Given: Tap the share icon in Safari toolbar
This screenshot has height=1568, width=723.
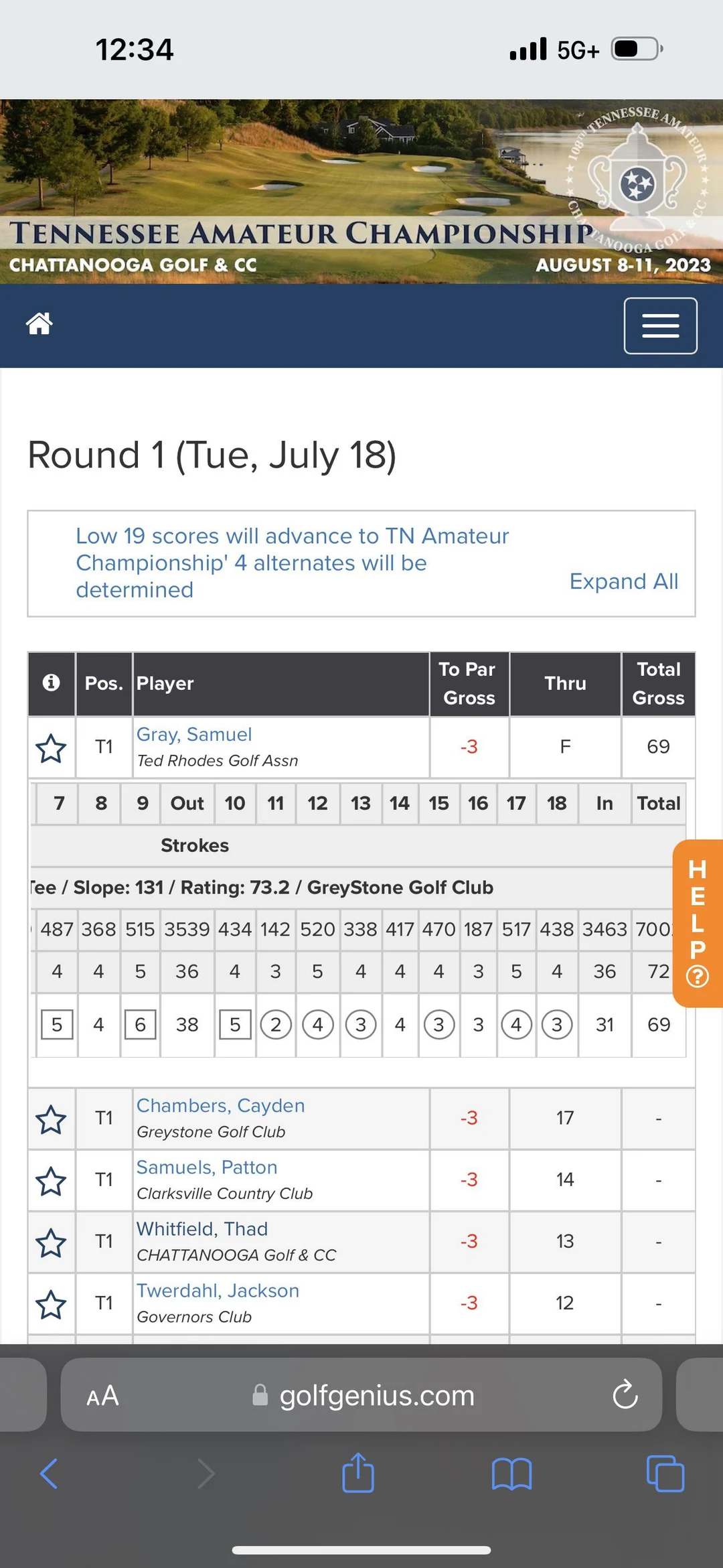Looking at the screenshot, I should click(358, 1474).
